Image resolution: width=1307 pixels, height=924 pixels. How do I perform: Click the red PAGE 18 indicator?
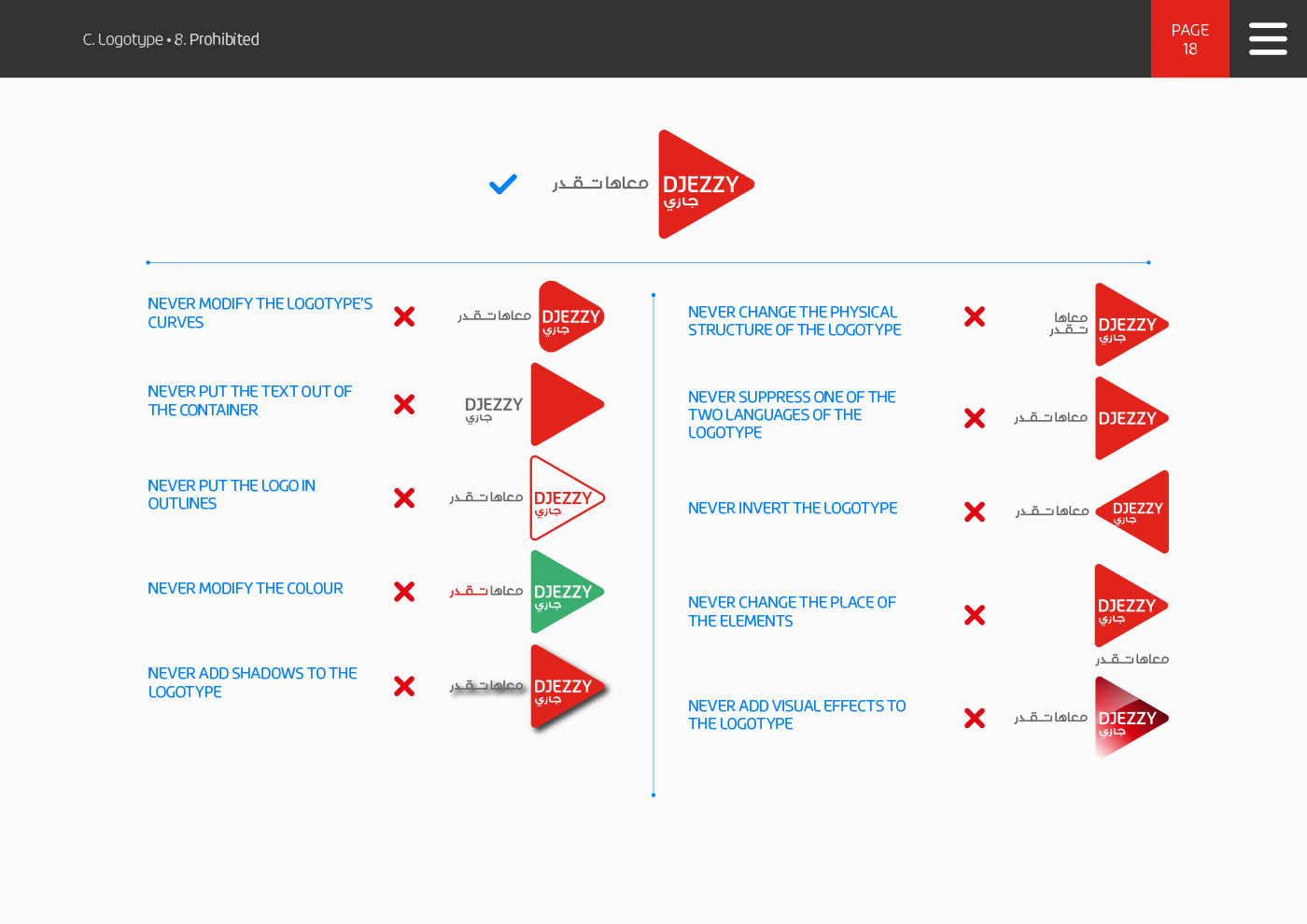click(x=1190, y=38)
